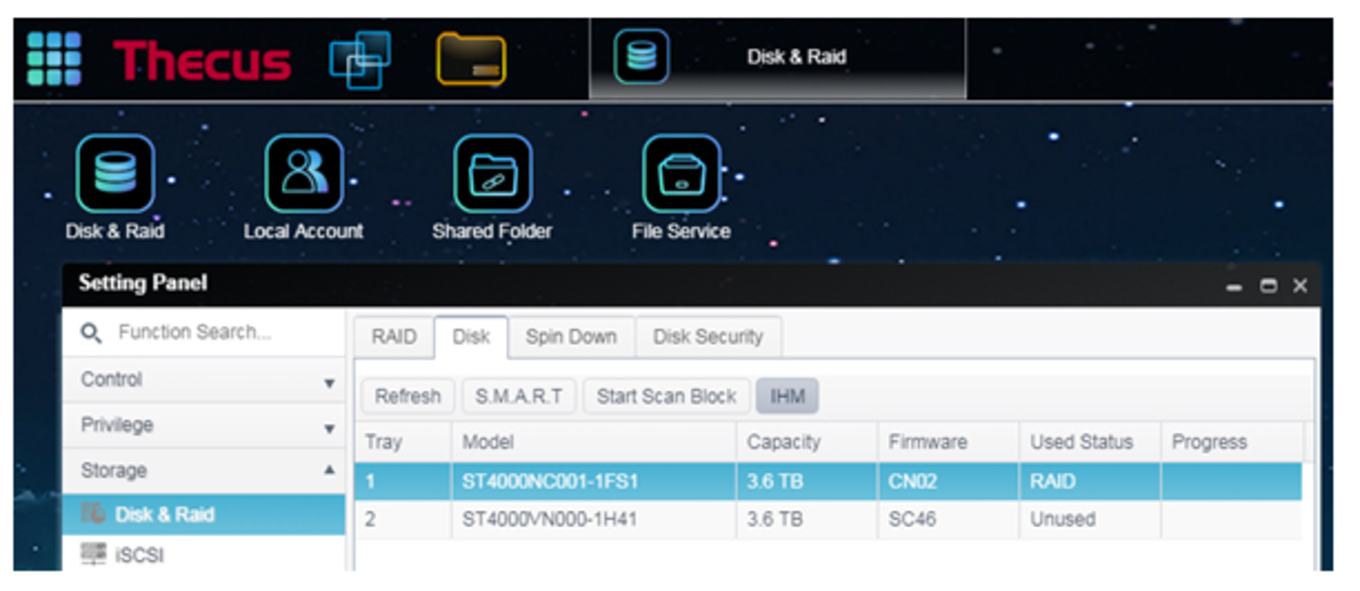The image size is (1360, 591).
Task: Sort by the Capacity column header
Action: point(808,442)
